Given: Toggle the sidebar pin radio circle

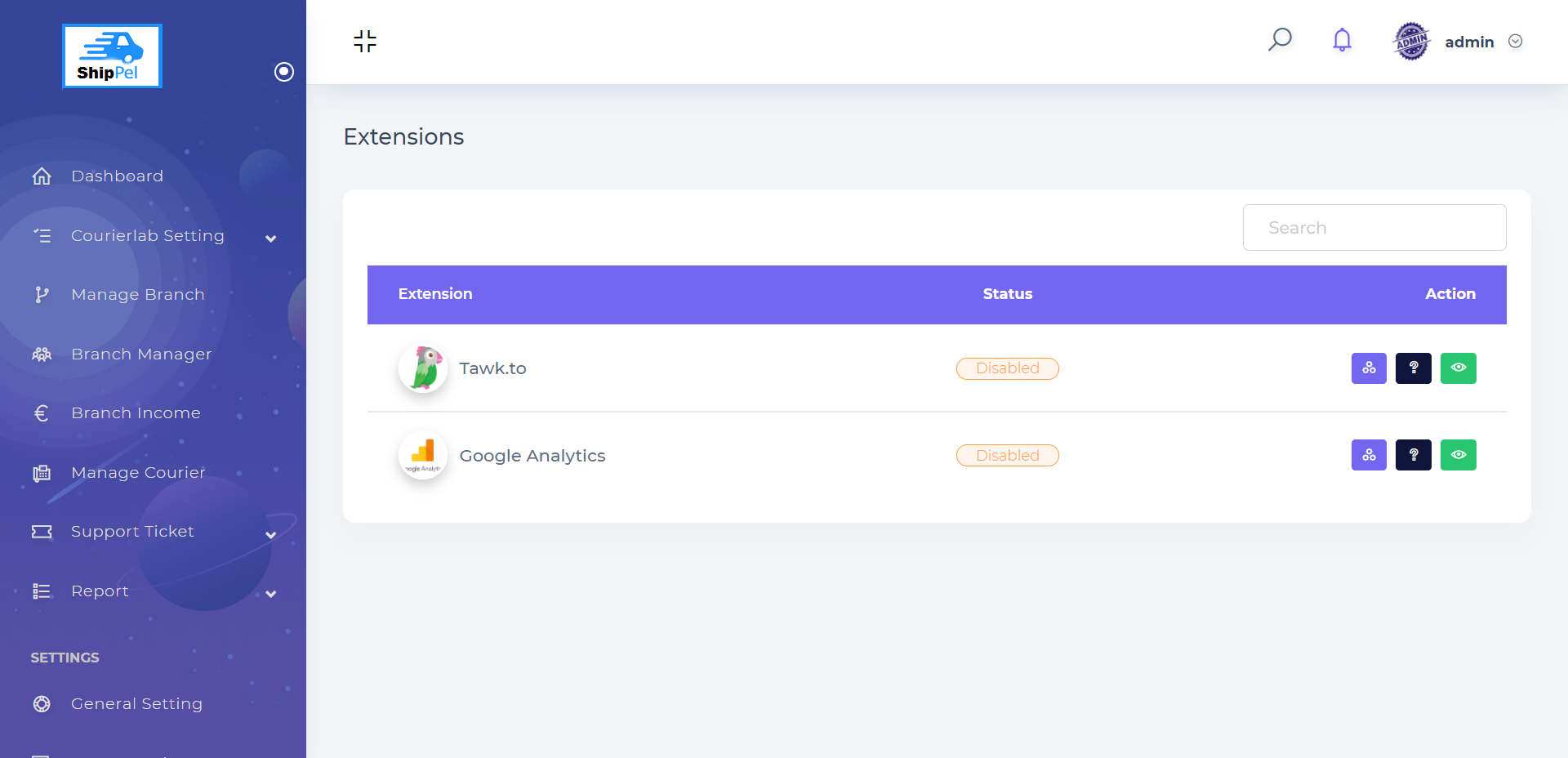Looking at the screenshot, I should coord(284,72).
